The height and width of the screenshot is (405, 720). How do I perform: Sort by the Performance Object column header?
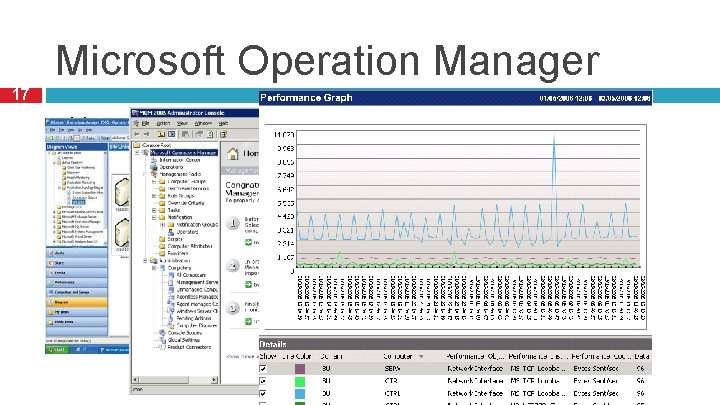point(475,356)
